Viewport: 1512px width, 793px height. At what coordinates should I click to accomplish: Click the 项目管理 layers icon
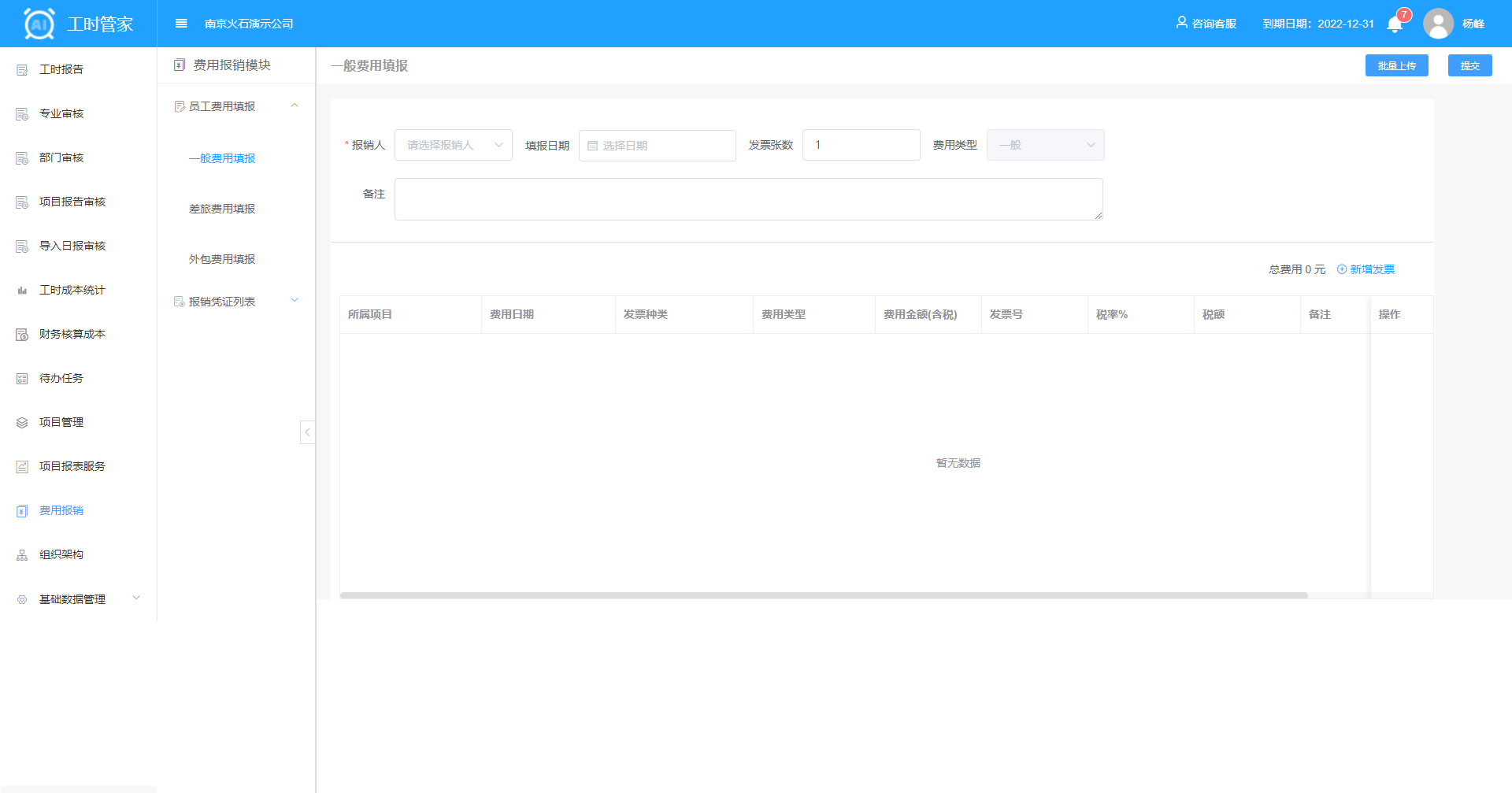point(22,423)
